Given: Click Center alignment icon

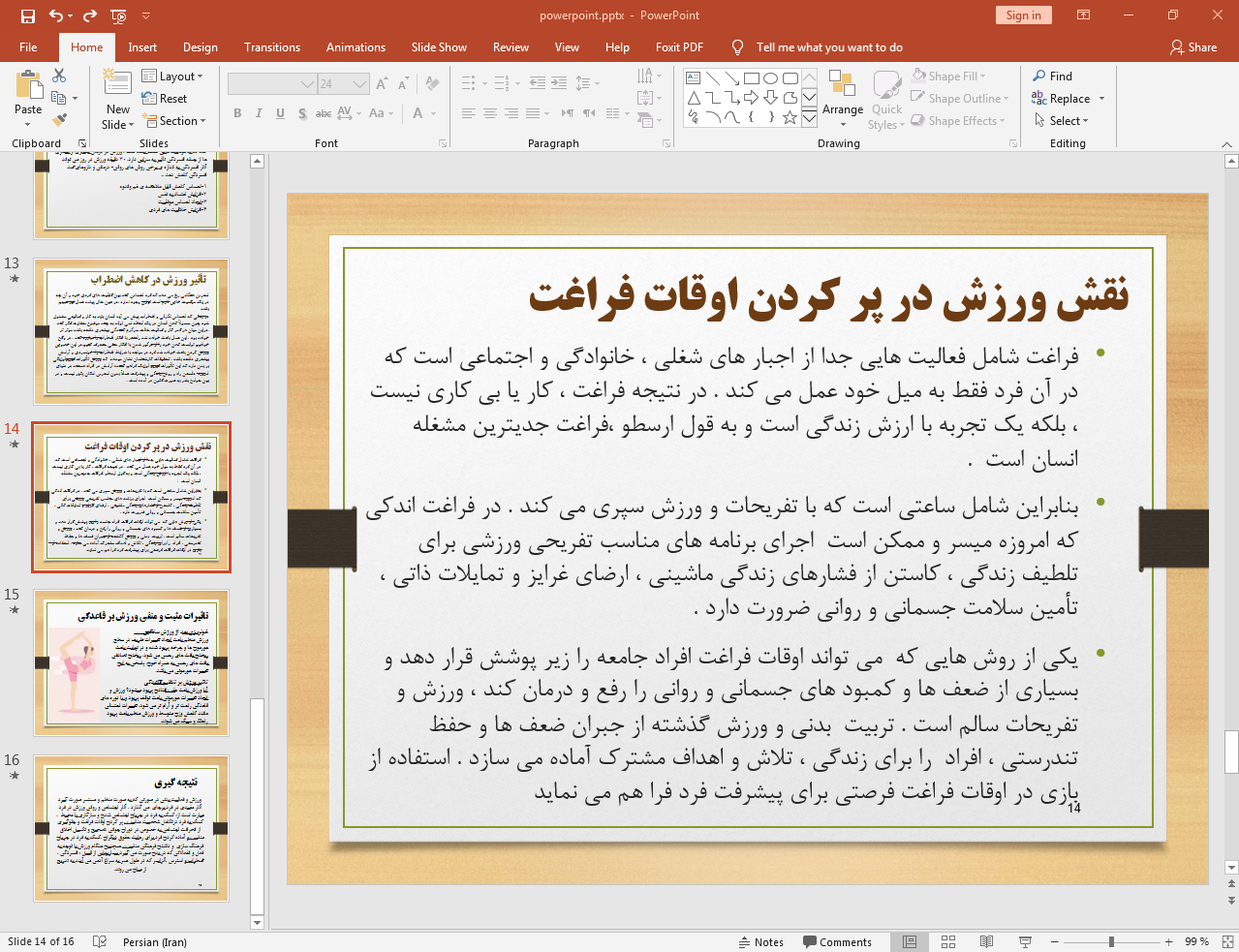Looking at the screenshot, I should (489, 113).
